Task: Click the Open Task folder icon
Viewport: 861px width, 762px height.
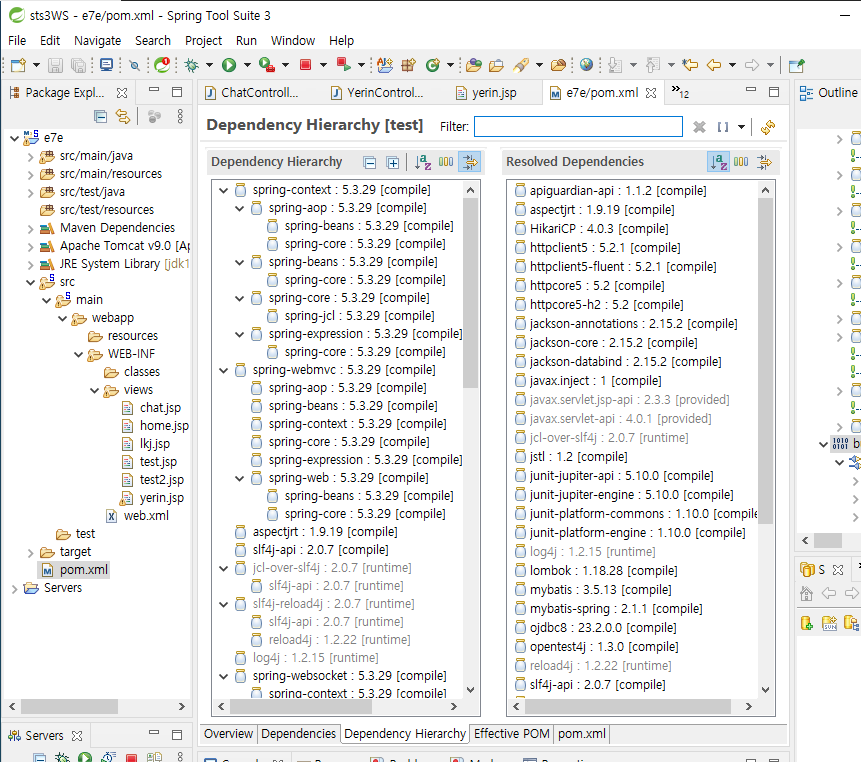Action: 496,65
